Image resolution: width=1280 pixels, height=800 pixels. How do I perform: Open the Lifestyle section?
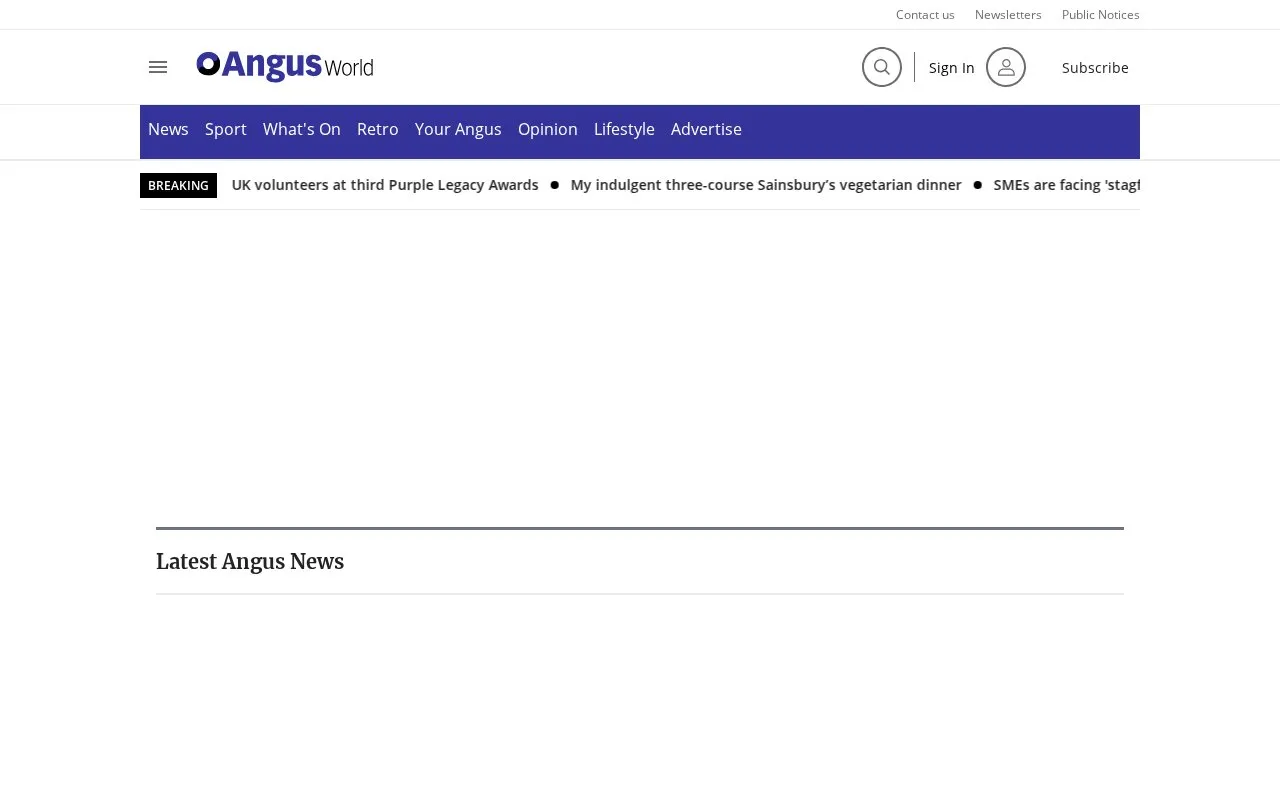[624, 129]
